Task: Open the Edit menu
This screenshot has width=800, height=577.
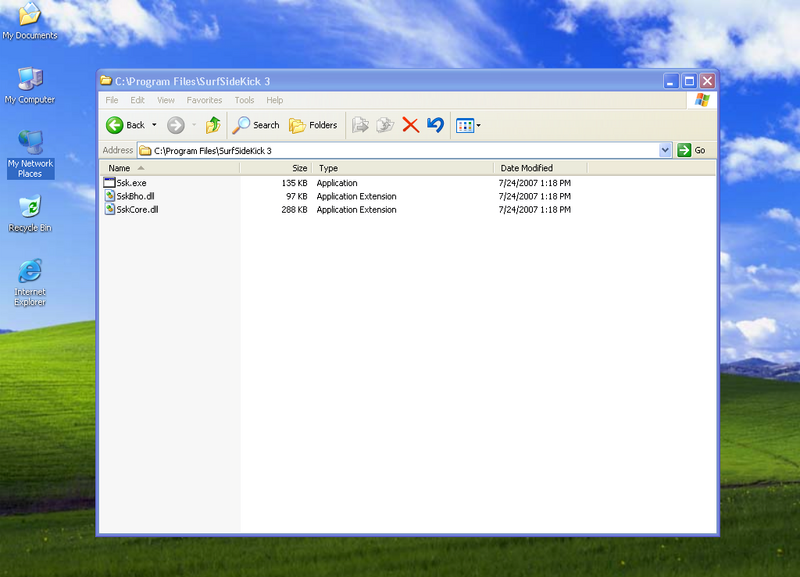Action: (137, 100)
